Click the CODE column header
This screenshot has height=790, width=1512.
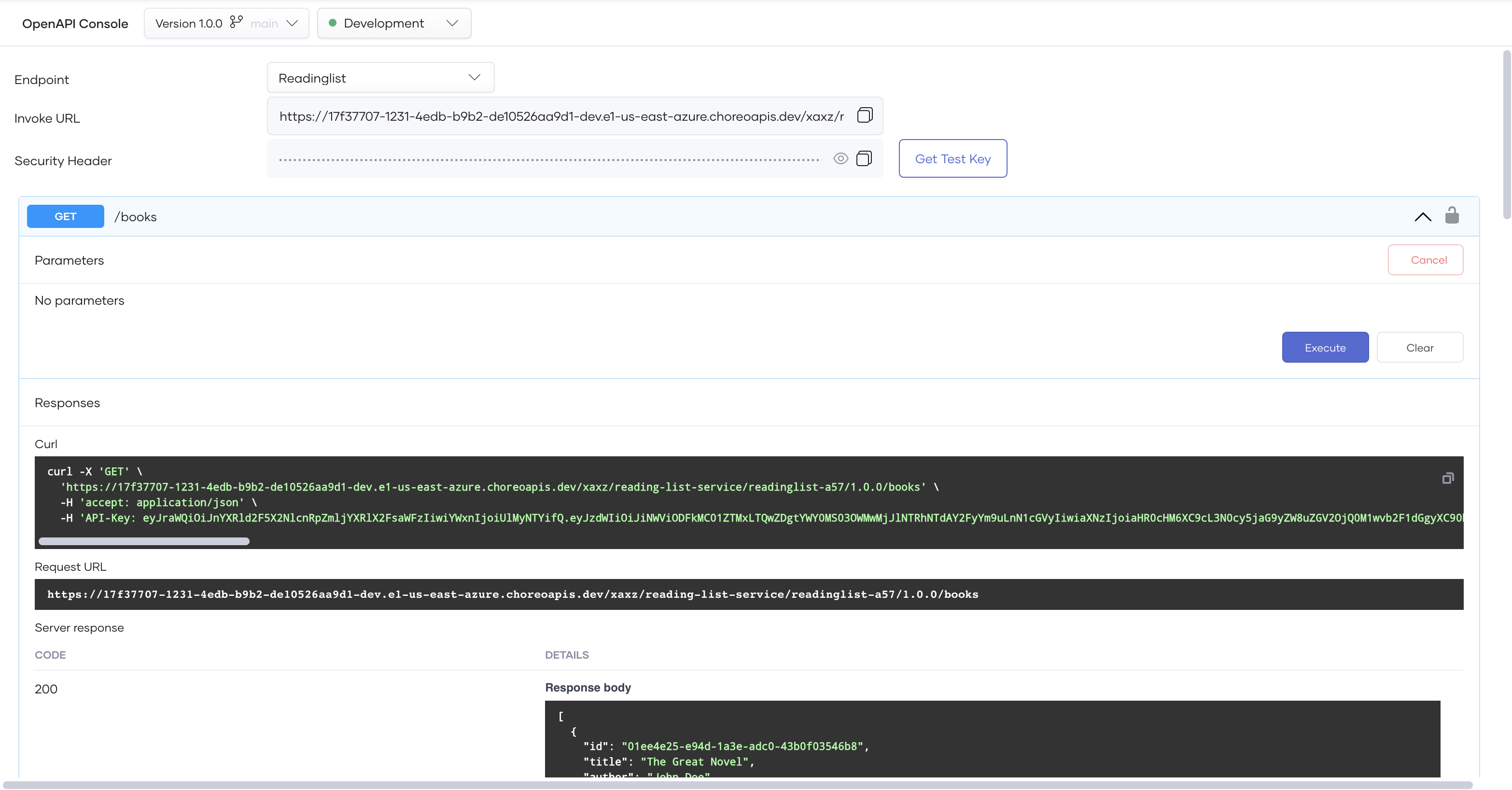[50, 655]
